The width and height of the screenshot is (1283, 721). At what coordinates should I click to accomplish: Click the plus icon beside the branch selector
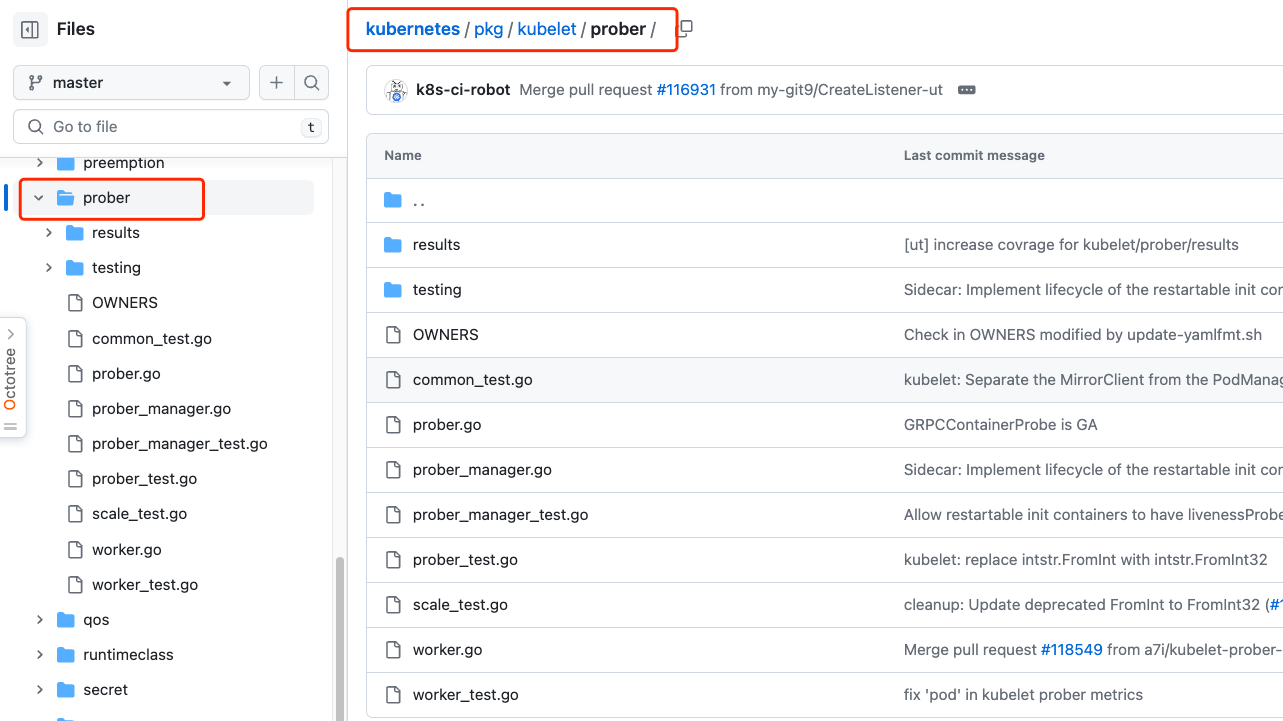click(x=276, y=83)
